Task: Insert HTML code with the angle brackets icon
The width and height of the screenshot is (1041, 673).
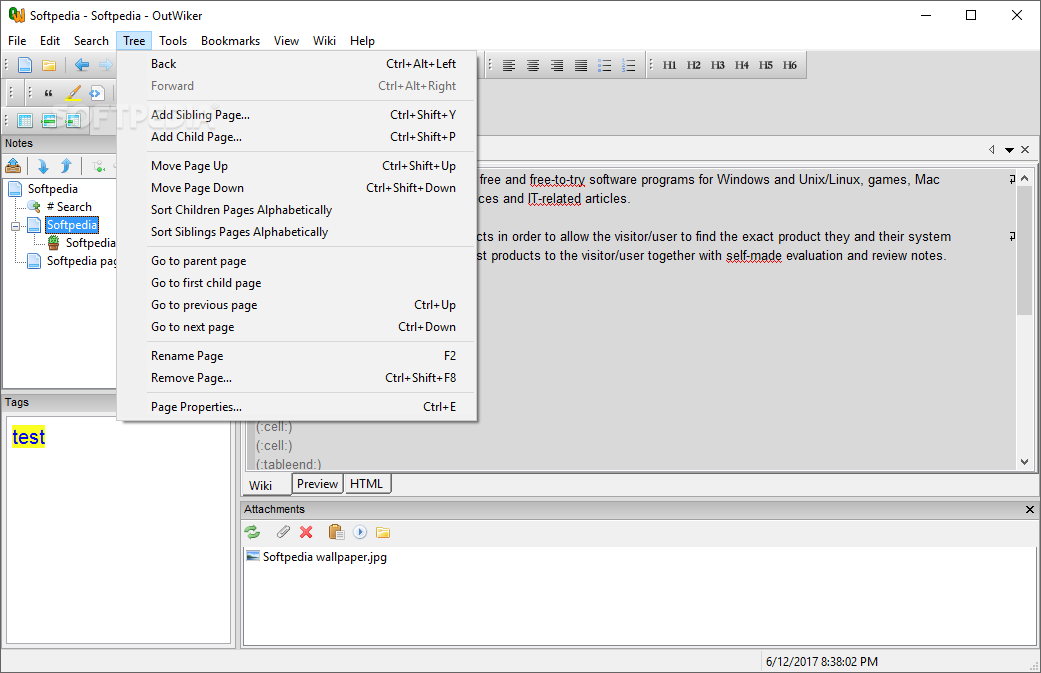Action: pos(97,93)
